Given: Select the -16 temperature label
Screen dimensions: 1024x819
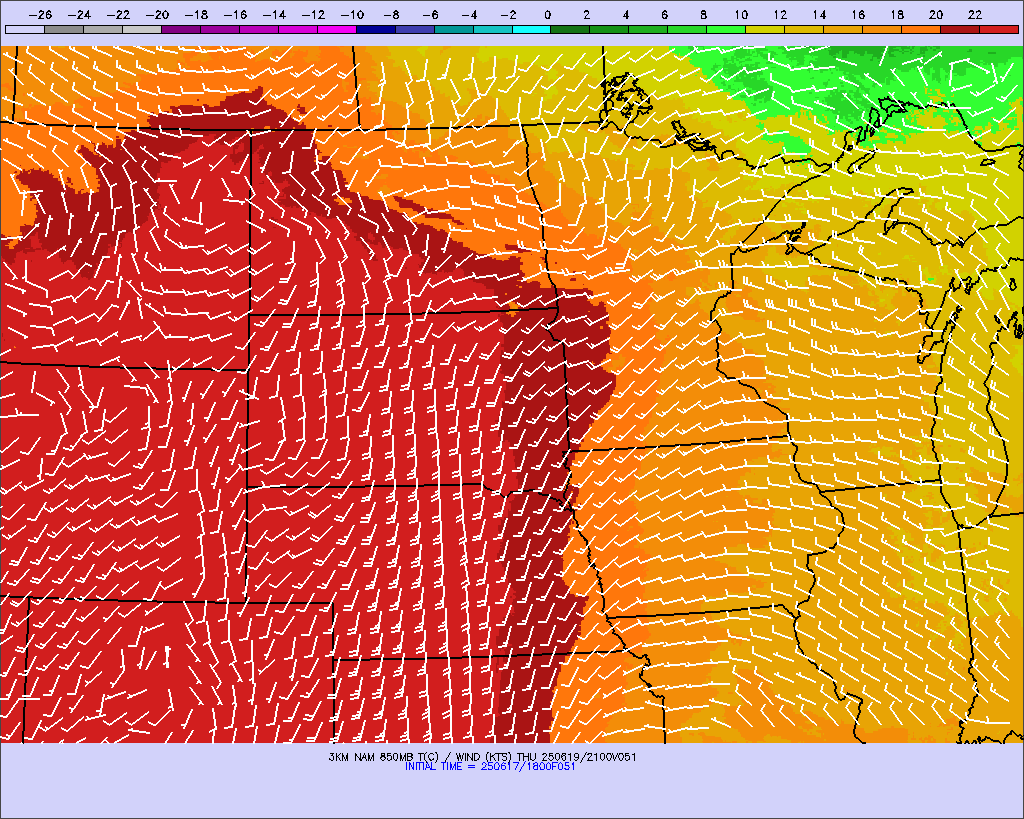Looking at the screenshot, I should pos(235,14).
